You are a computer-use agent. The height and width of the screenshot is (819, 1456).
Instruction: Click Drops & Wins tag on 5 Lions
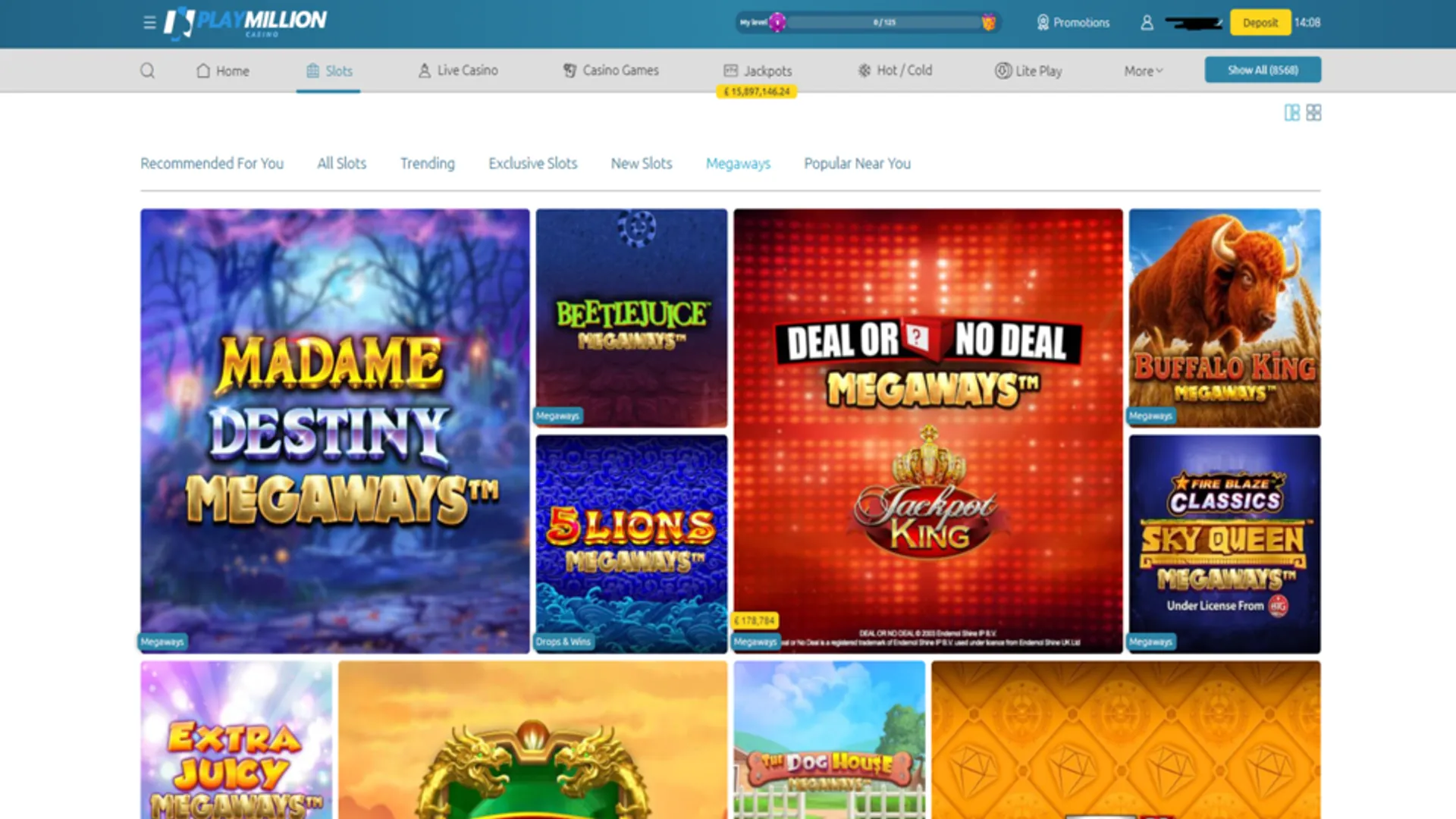[563, 642]
